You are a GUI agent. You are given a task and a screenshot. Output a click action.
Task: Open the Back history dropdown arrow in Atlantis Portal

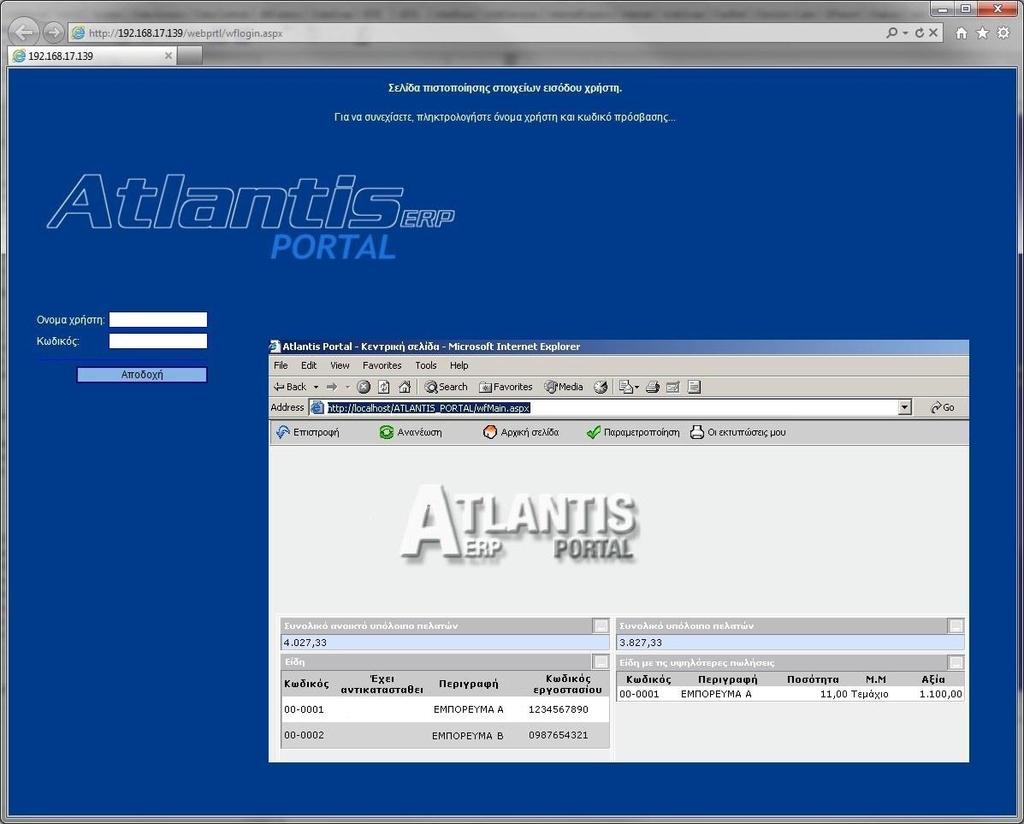tap(316, 387)
